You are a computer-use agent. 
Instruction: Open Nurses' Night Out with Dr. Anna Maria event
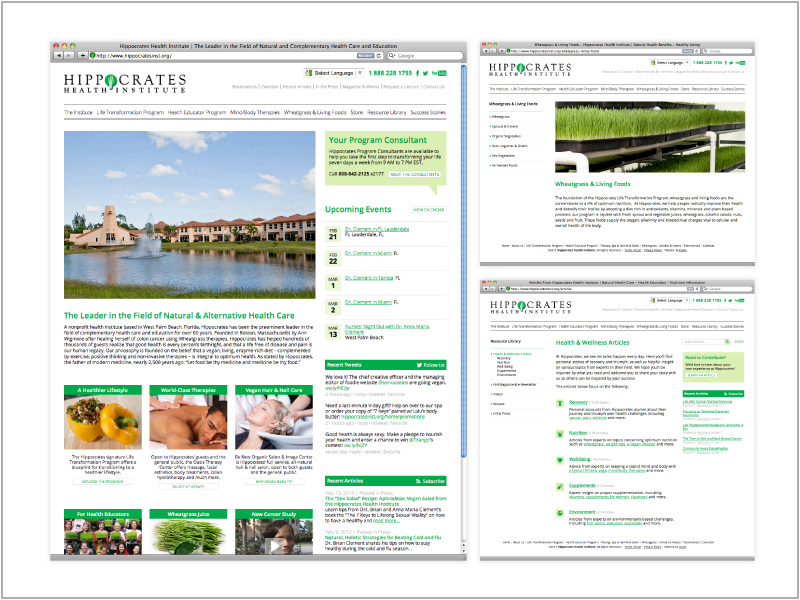[x=387, y=329]
